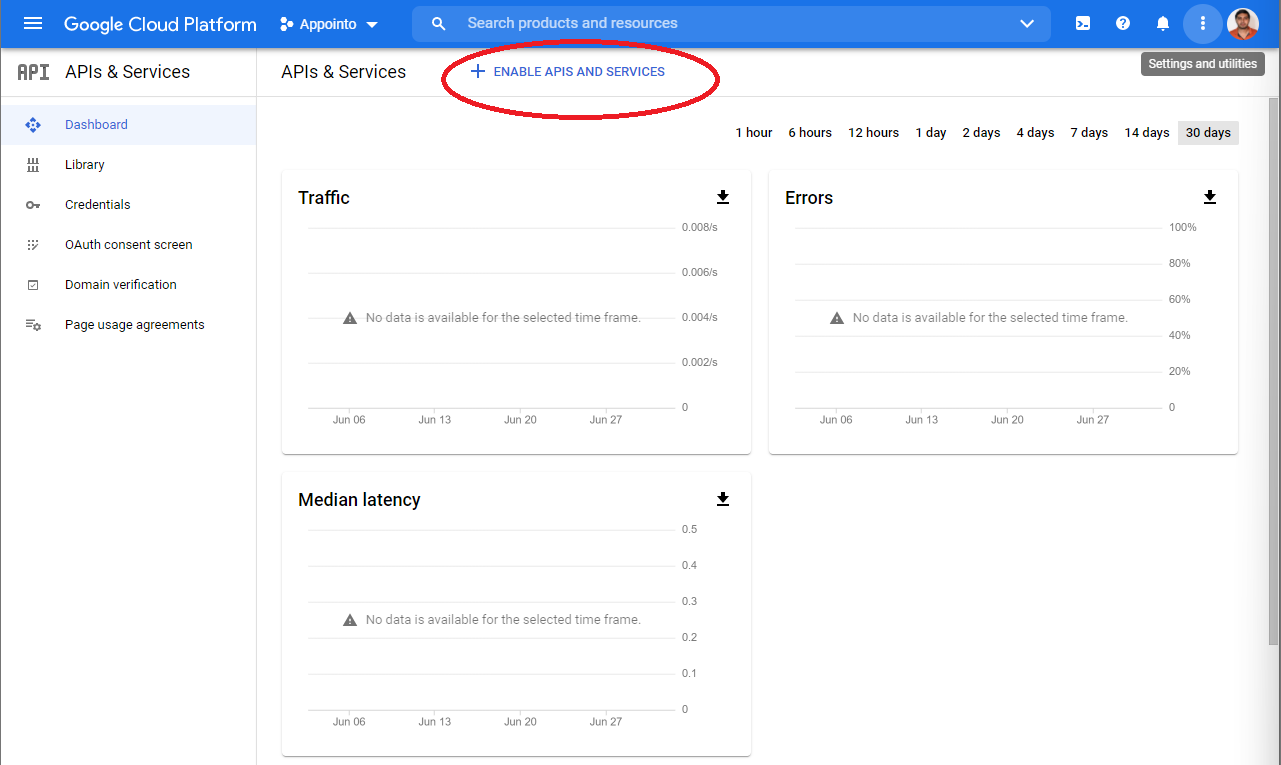Click the search magnifier icon
The width and height of the screenshot is (1281, 765).
tap(438, 23)
